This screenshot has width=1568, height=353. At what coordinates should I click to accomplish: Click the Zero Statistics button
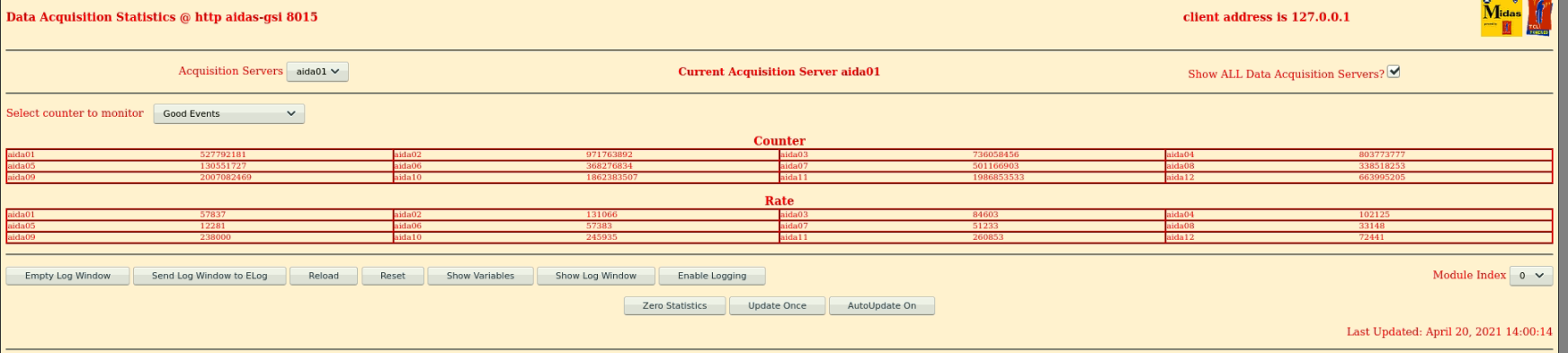point(674,305)
